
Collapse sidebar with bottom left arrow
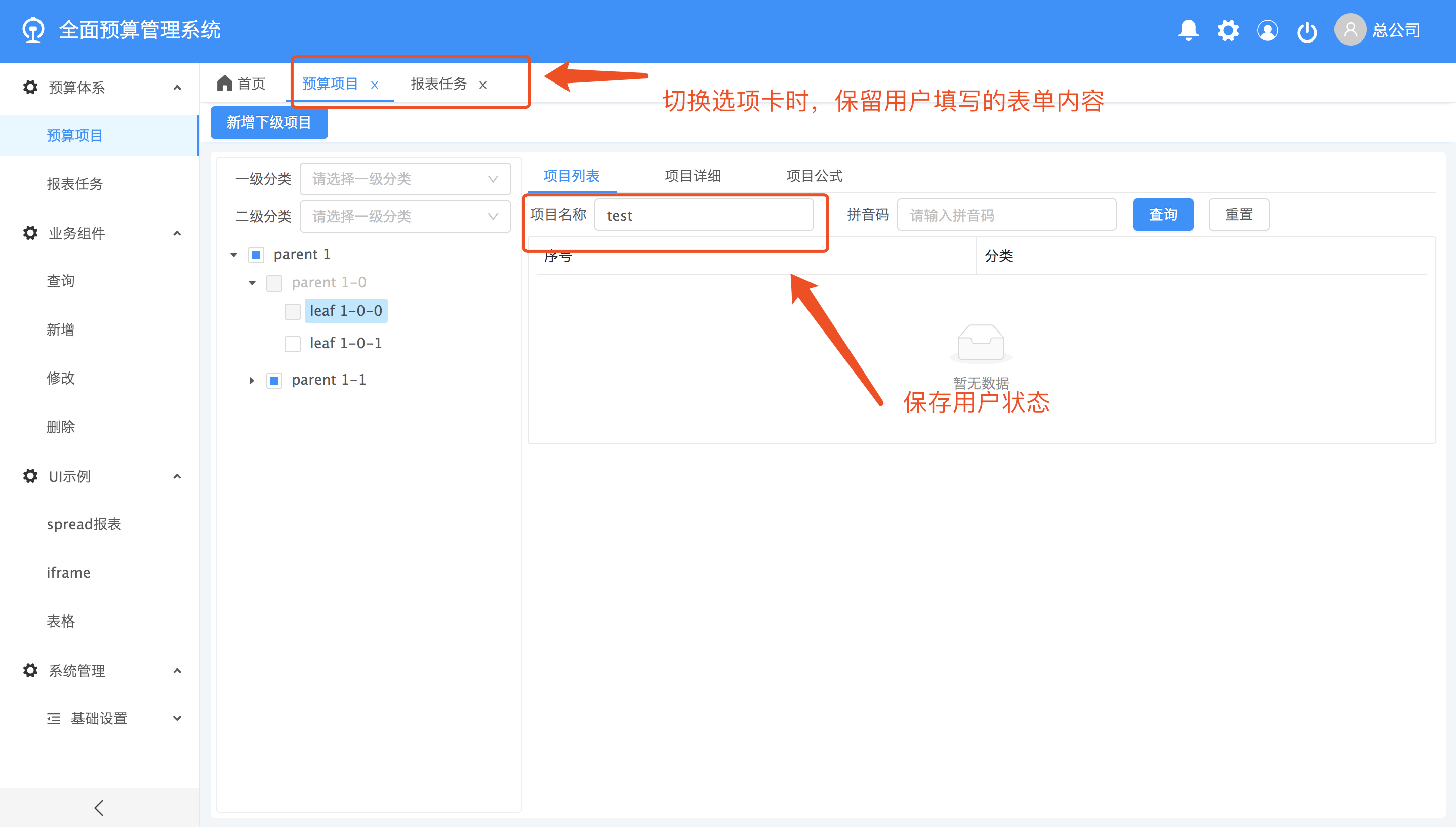99,807
